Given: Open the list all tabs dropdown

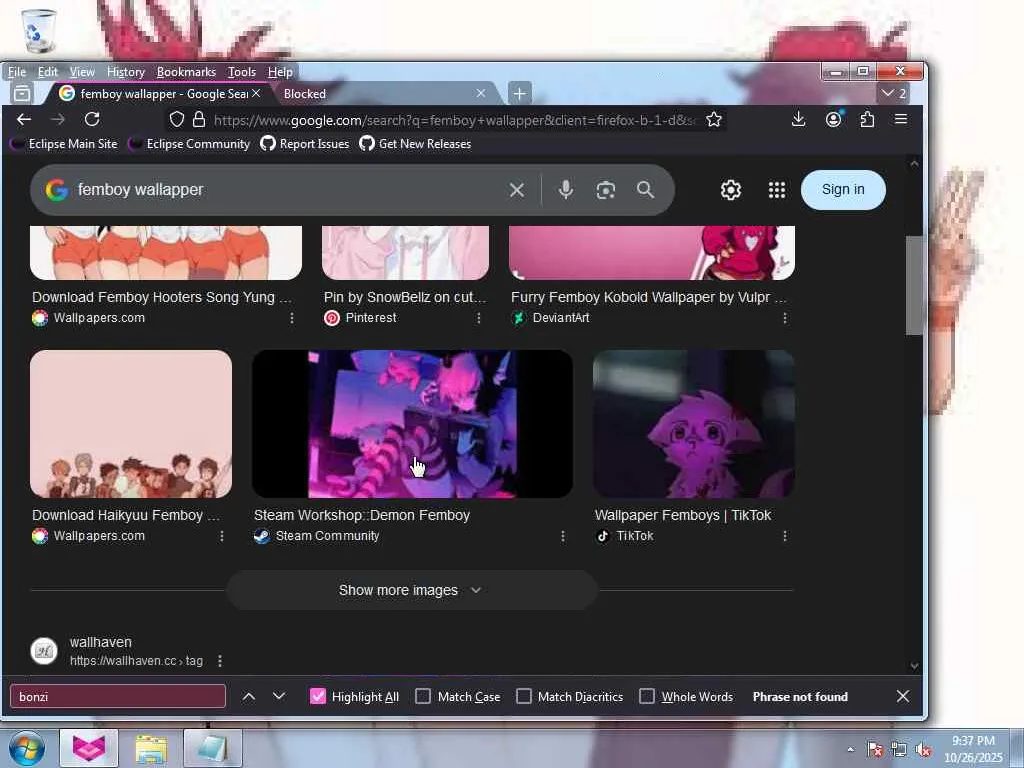Looking at the screenshot, I should (x=893, y=93).
